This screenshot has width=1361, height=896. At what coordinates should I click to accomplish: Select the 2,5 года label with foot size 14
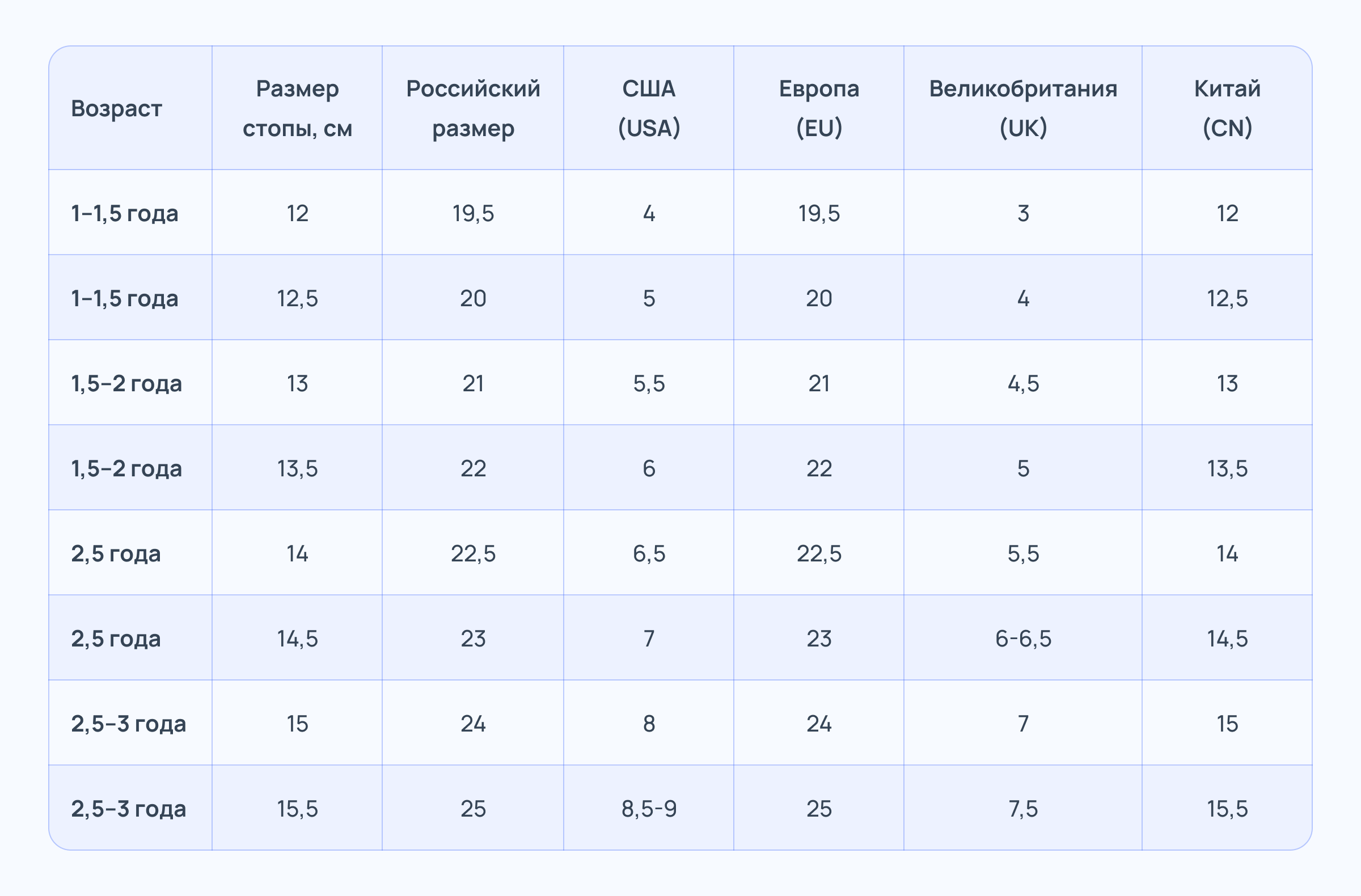[116, 553]
